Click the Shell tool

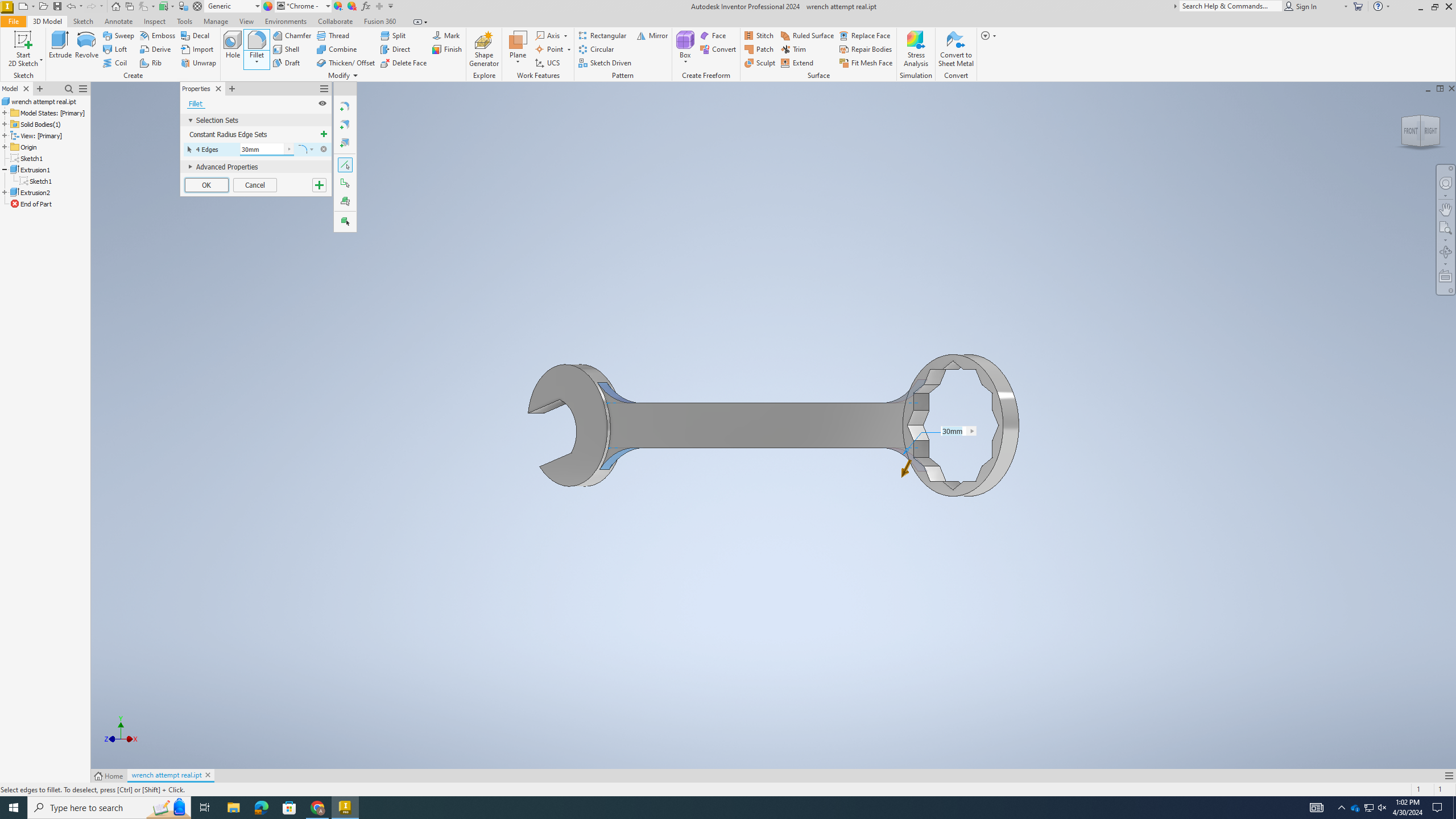pyautogui.click(x=286, y=49)
